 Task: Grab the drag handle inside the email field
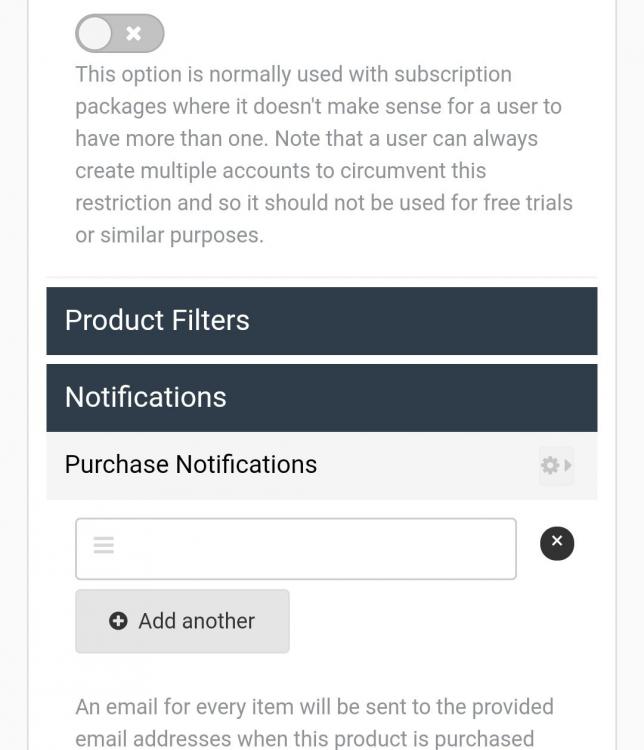(x=104, y=546)
